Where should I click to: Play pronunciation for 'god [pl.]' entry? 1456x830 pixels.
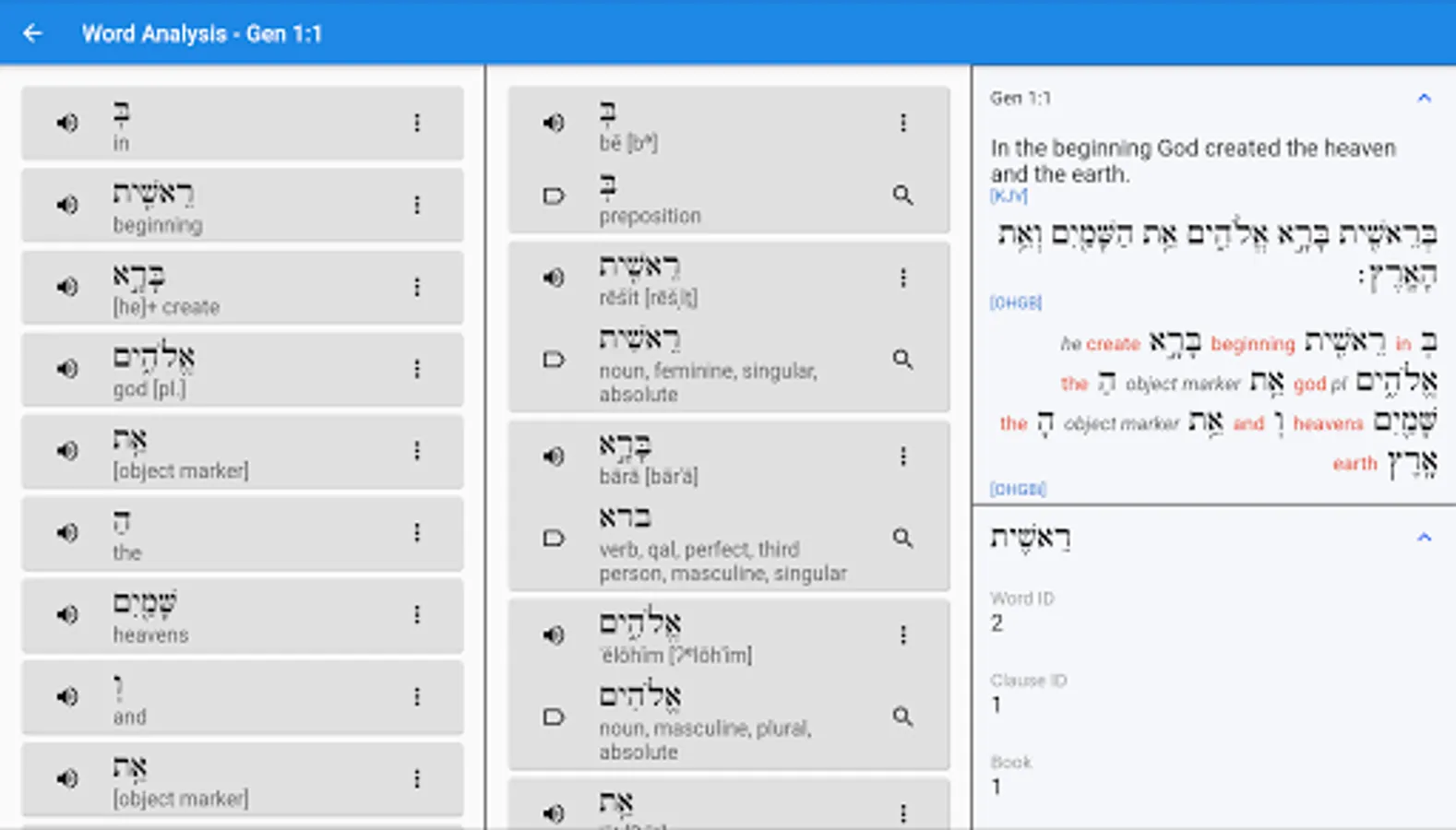coord(67,369)
